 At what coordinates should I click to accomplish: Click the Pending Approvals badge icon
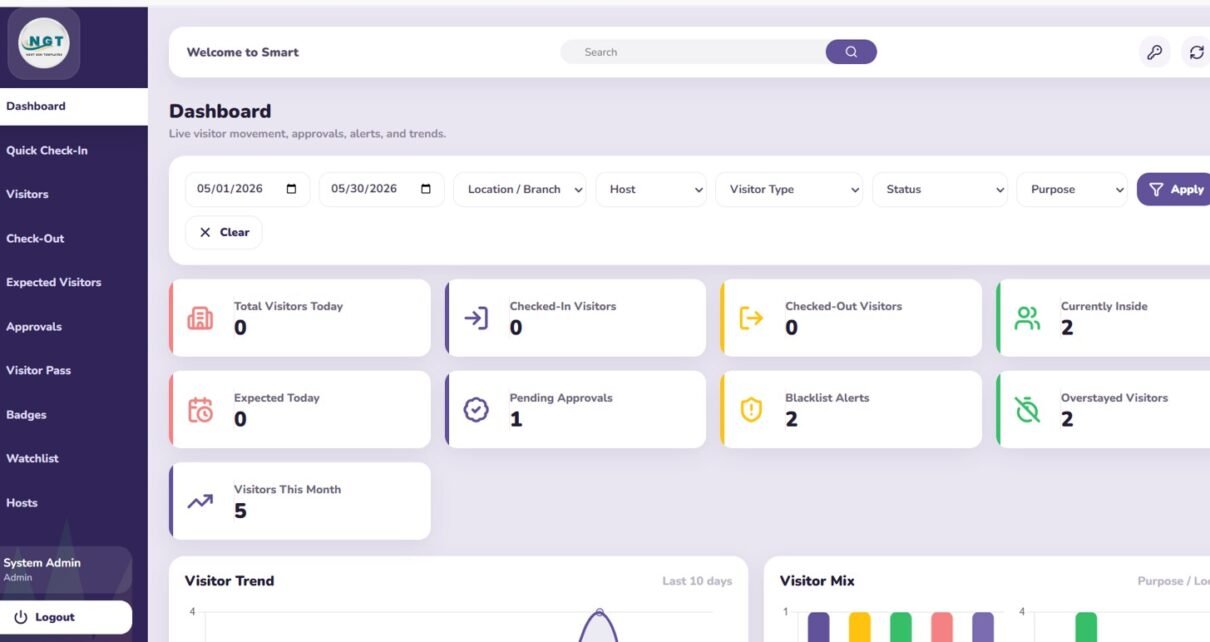pyautogui.click(x=476, y=409)
